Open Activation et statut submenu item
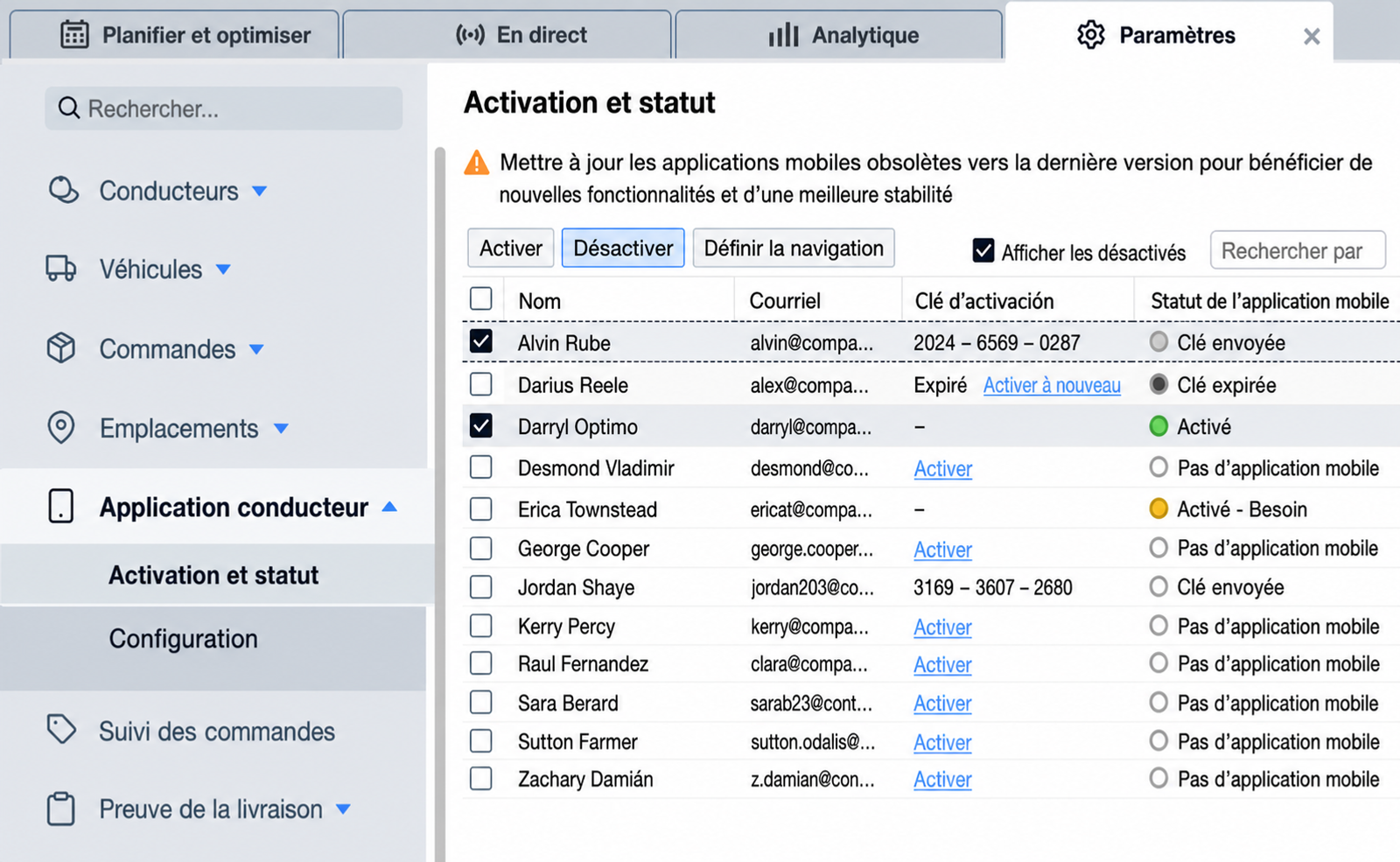This screenshot has width=1400, height=862. tap(213, 575)
